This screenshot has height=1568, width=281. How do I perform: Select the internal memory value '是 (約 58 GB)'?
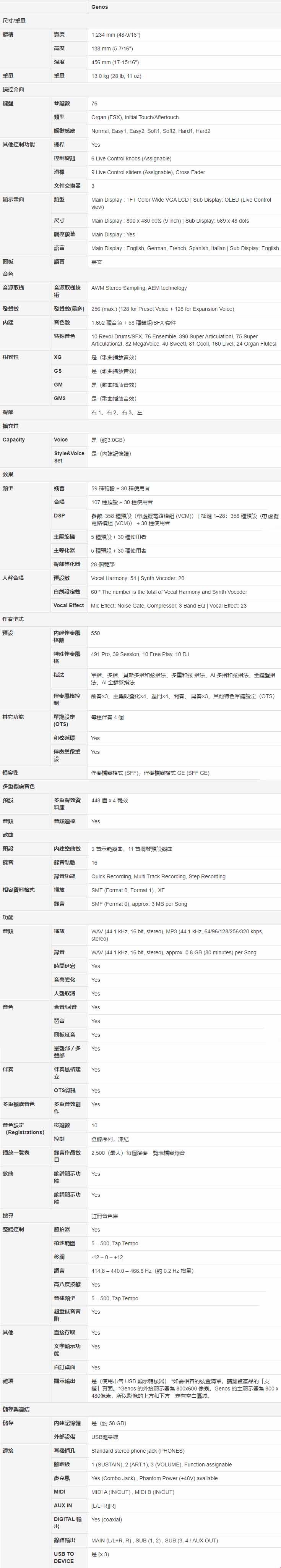click(109, 1423)
